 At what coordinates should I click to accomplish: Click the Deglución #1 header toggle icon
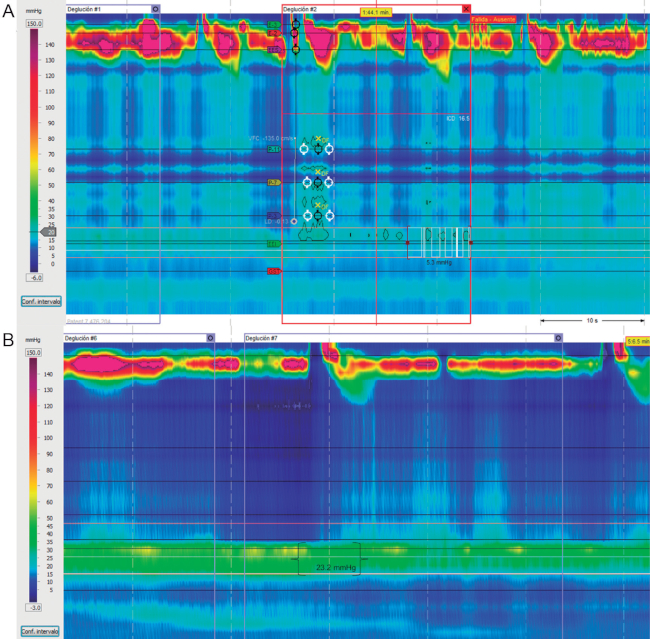[155, 8]
